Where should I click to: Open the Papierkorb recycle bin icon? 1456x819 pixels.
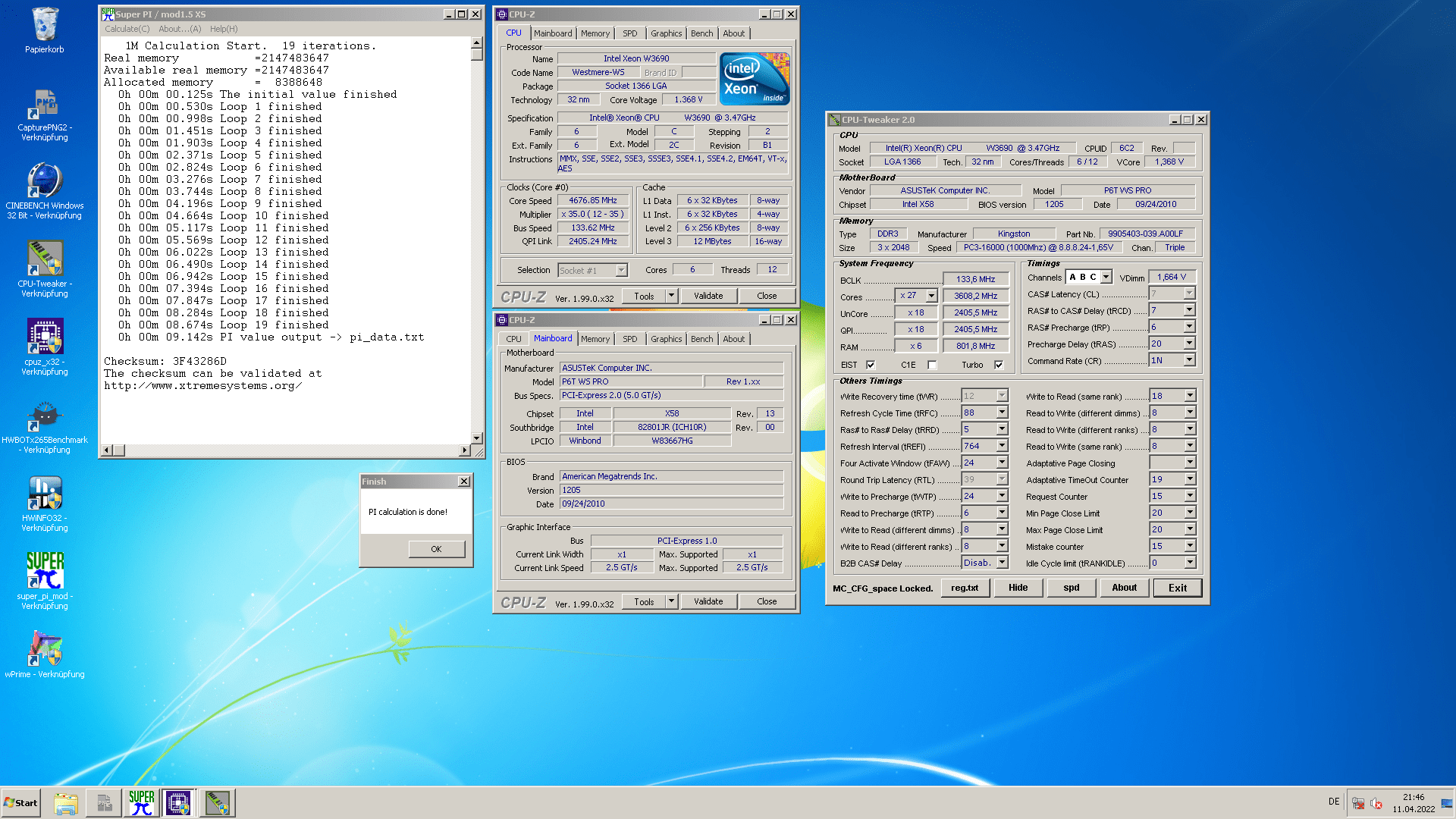(x=45, y=30)
